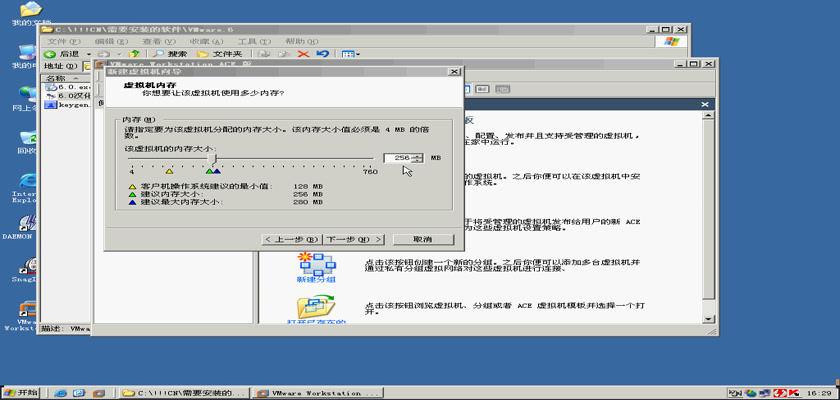Screen dimensions: 840x400
Task: Open the Back history dropdown arrow
Action: pyautogui.click(x=89, y=54)
